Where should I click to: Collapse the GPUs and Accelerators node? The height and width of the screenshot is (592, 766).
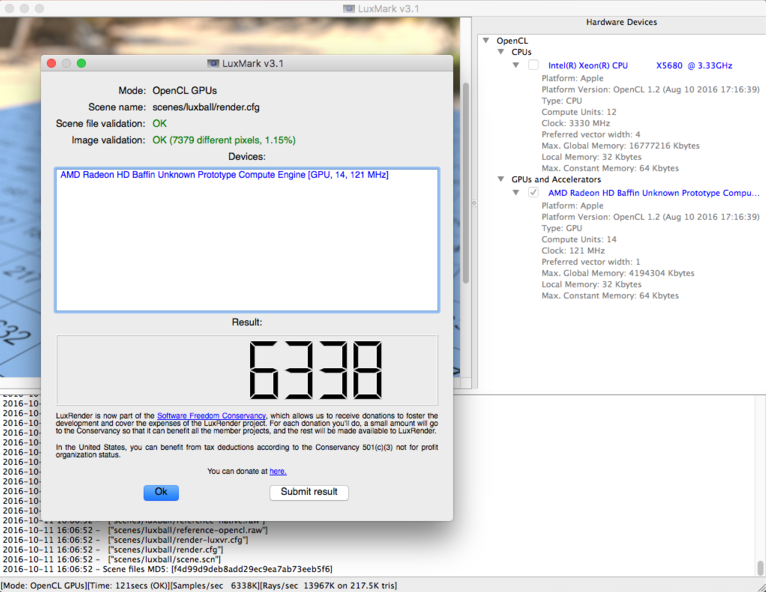tap(501, 179)
